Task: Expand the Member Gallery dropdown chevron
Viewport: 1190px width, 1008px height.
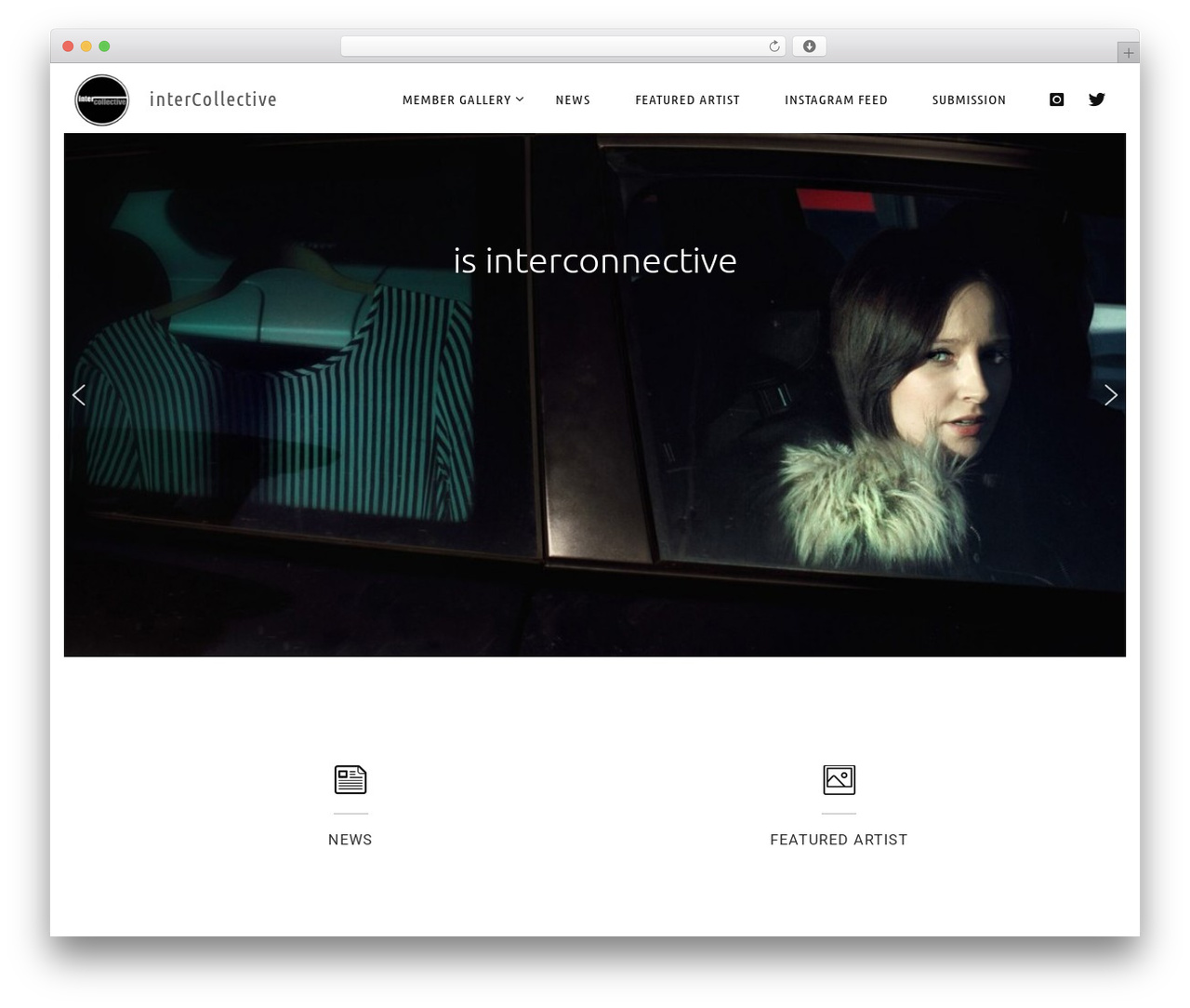Action: [x=520, y=99]
